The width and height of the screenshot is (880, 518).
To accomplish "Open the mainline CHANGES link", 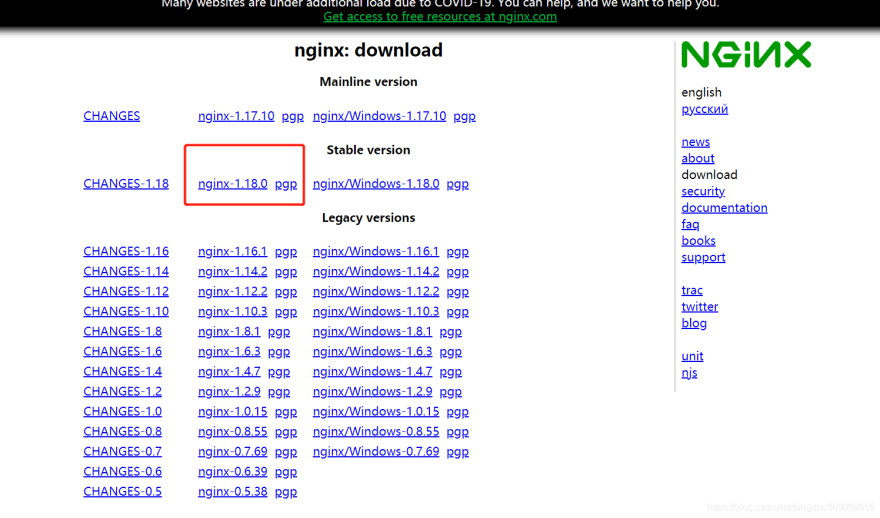I will (x=112, y=116).
